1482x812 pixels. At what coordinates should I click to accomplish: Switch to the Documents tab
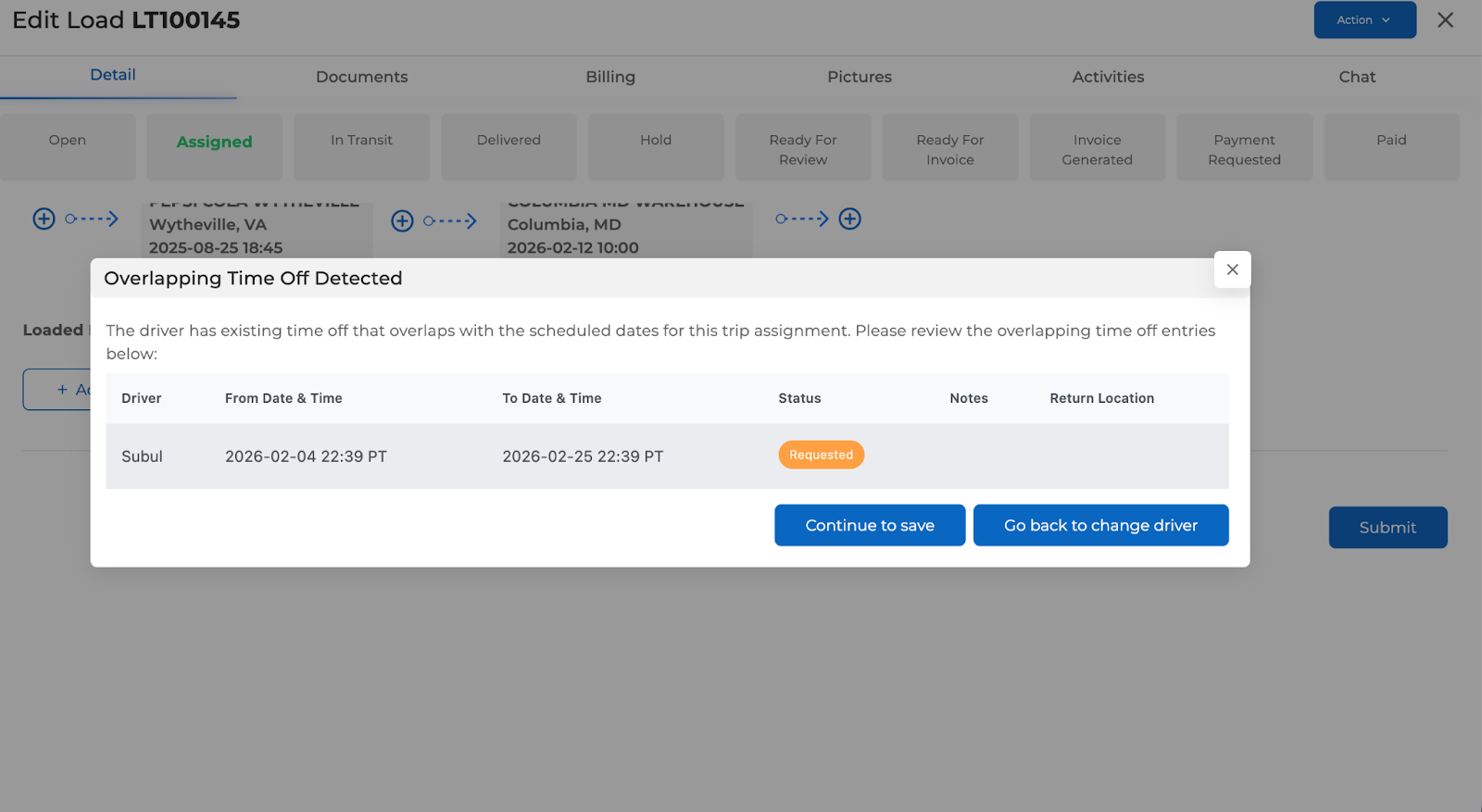361,77
